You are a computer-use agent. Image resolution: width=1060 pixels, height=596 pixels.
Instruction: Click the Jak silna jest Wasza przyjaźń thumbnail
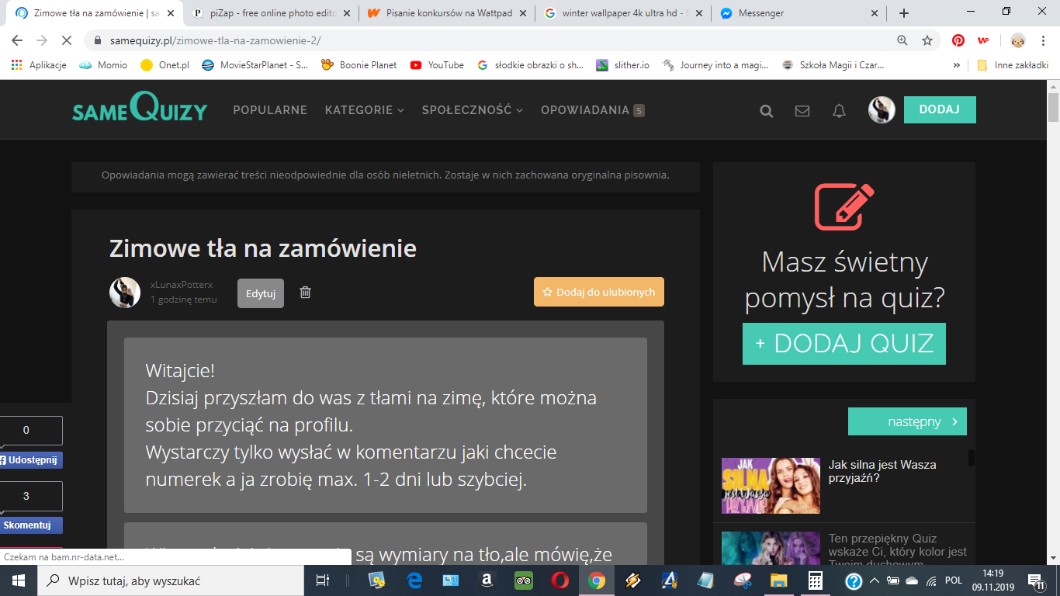point(771,485)
